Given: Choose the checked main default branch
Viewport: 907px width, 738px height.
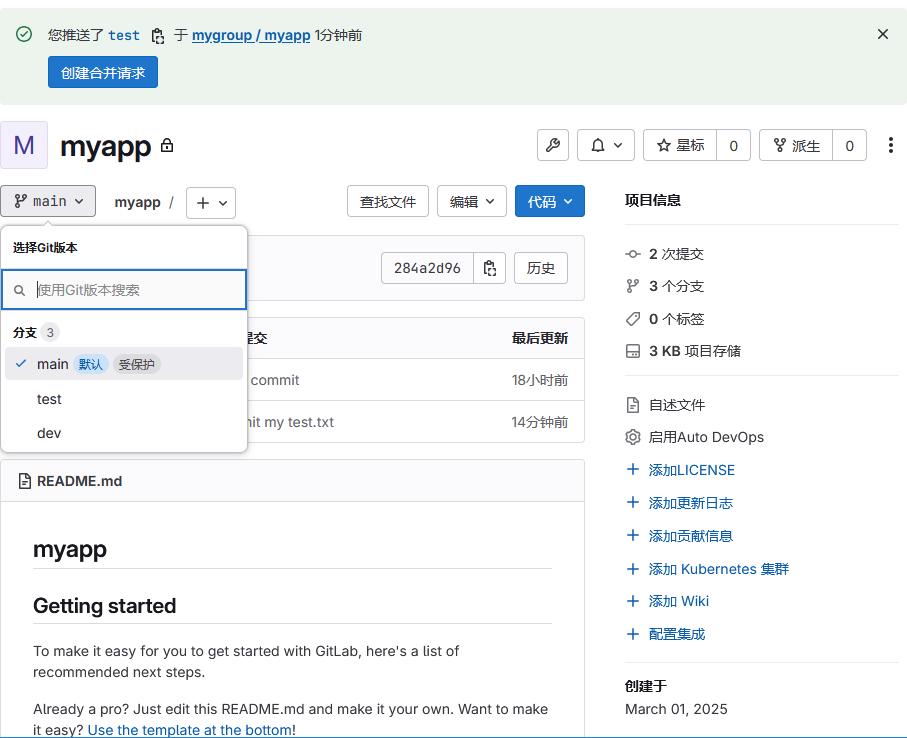Looking at the screenshot, I should click(x=53, y=364).
